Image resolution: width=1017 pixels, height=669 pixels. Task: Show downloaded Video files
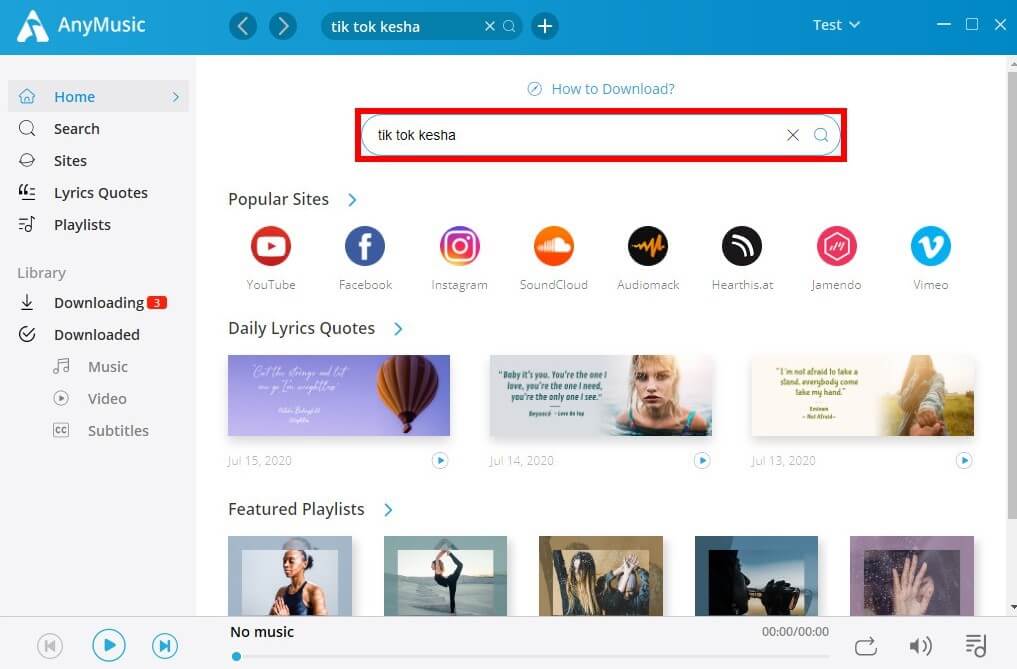click(x=107, y=398)
